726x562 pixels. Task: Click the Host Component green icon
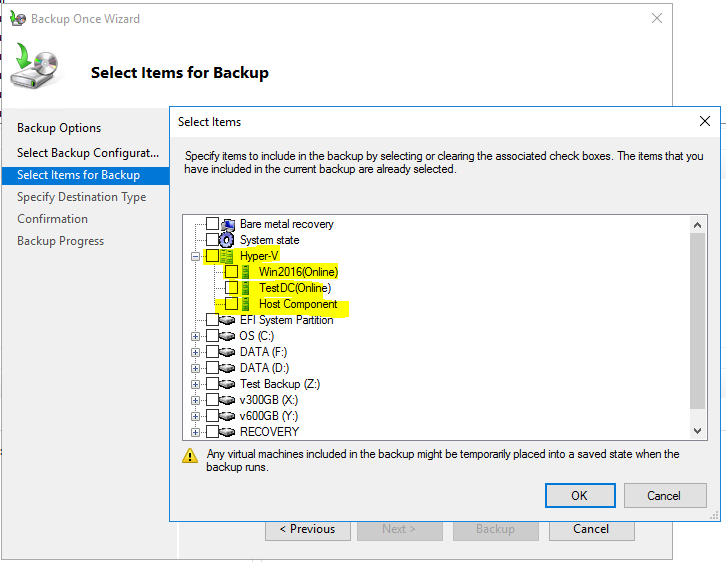click(x=246, y=304)
